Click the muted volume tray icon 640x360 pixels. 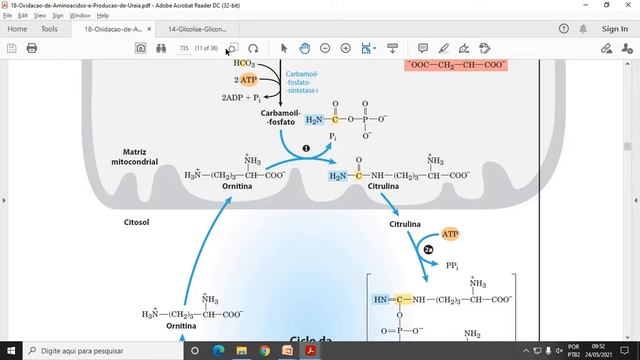click(559, 351)
